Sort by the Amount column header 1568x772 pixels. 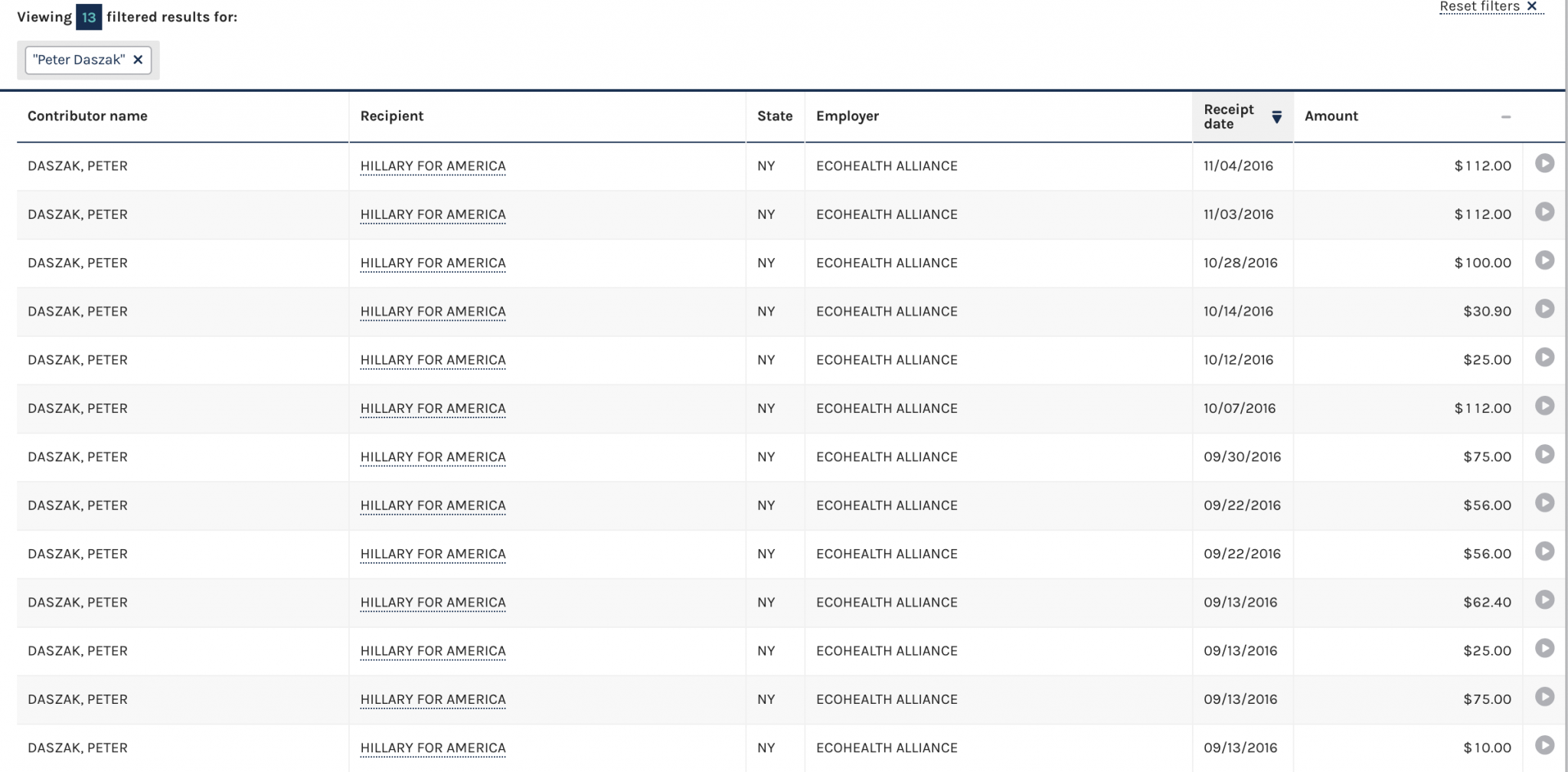(1331, 116)
